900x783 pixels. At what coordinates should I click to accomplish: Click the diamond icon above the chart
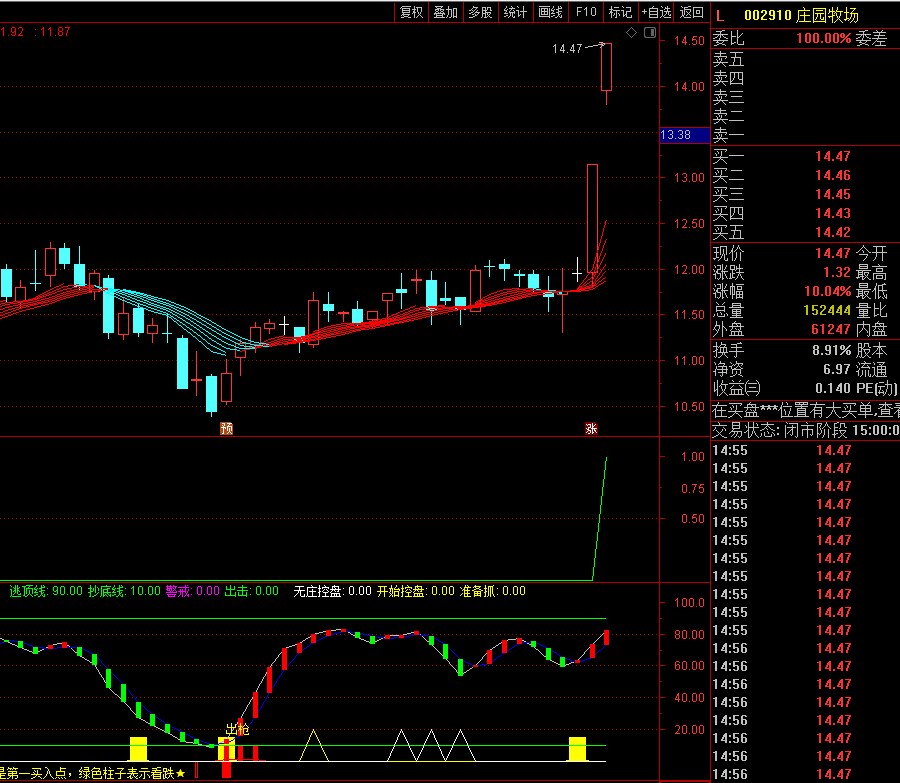[631, 33]
